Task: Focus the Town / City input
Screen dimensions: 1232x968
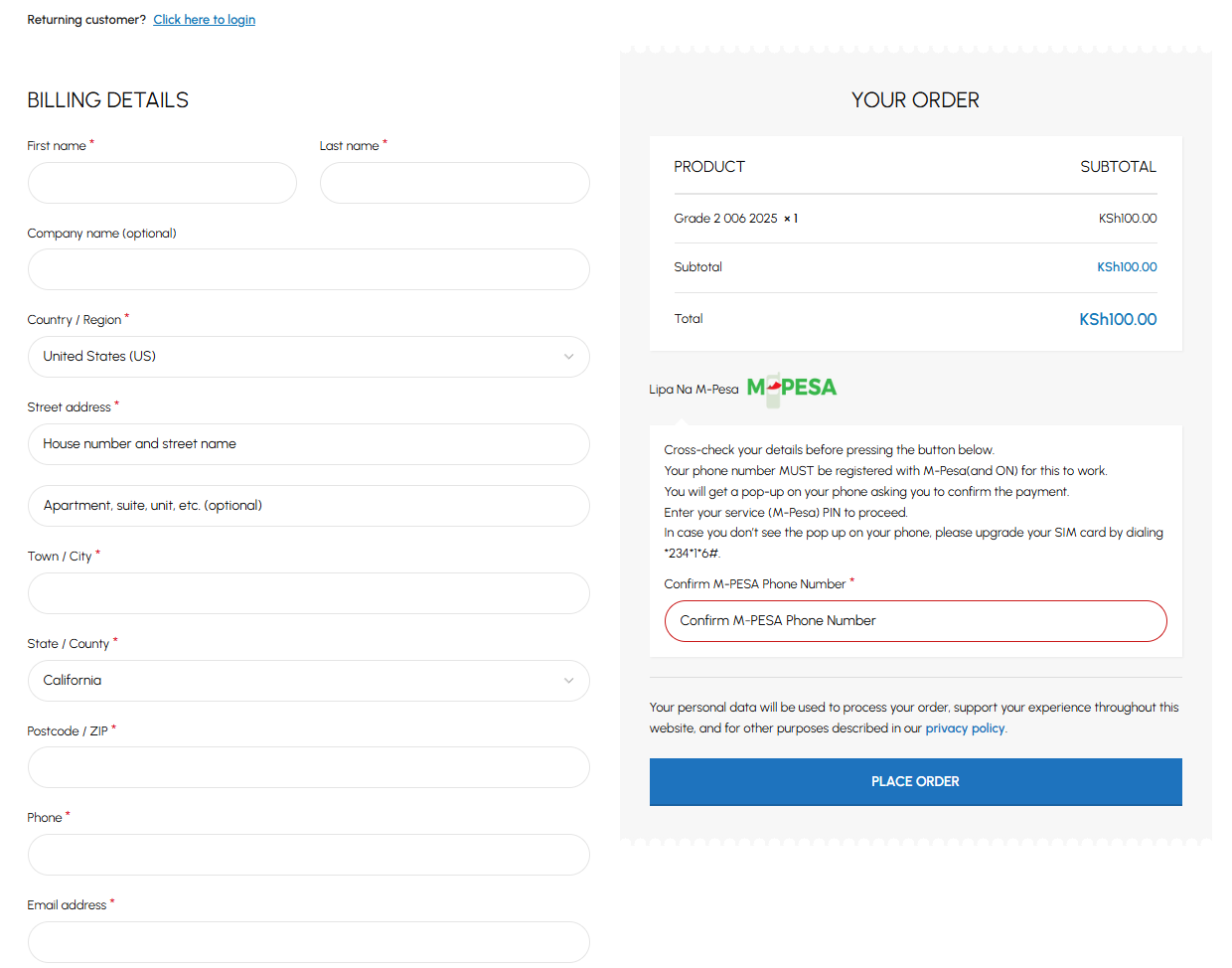Action: [308, 593]
